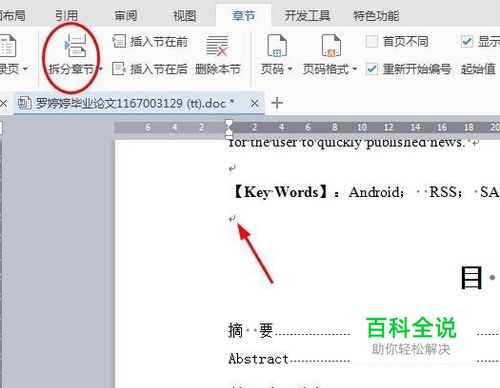Click the ruler indent marker

click(229, 129)
